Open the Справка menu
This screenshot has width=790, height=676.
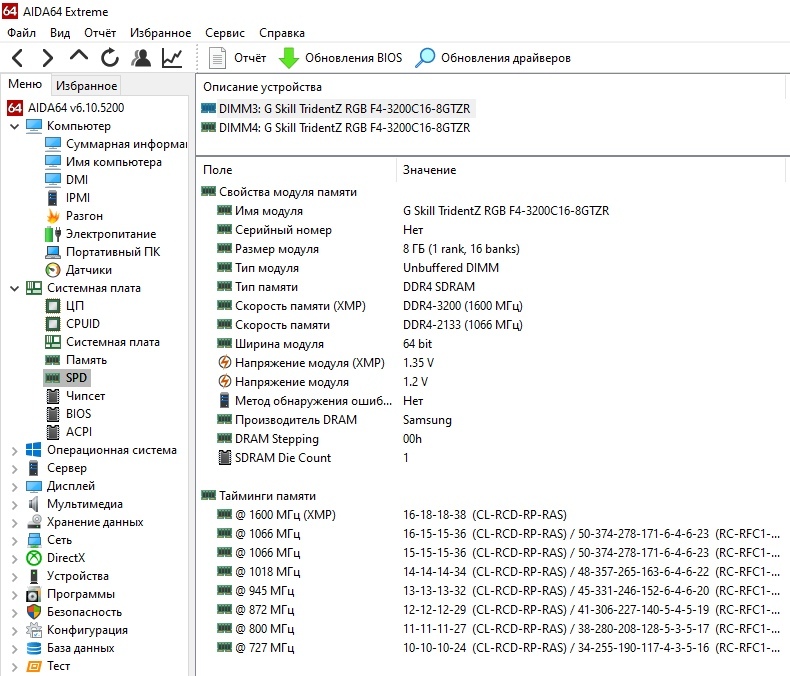(x=282, y=33)
